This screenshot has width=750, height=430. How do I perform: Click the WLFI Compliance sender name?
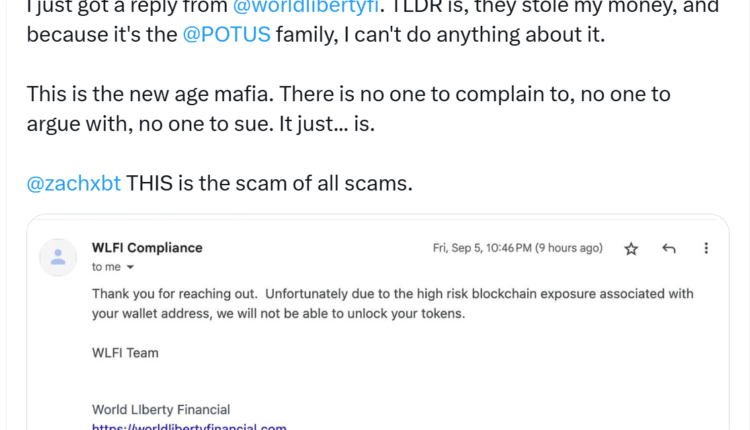pyautogui.click(x=147, y=248)
